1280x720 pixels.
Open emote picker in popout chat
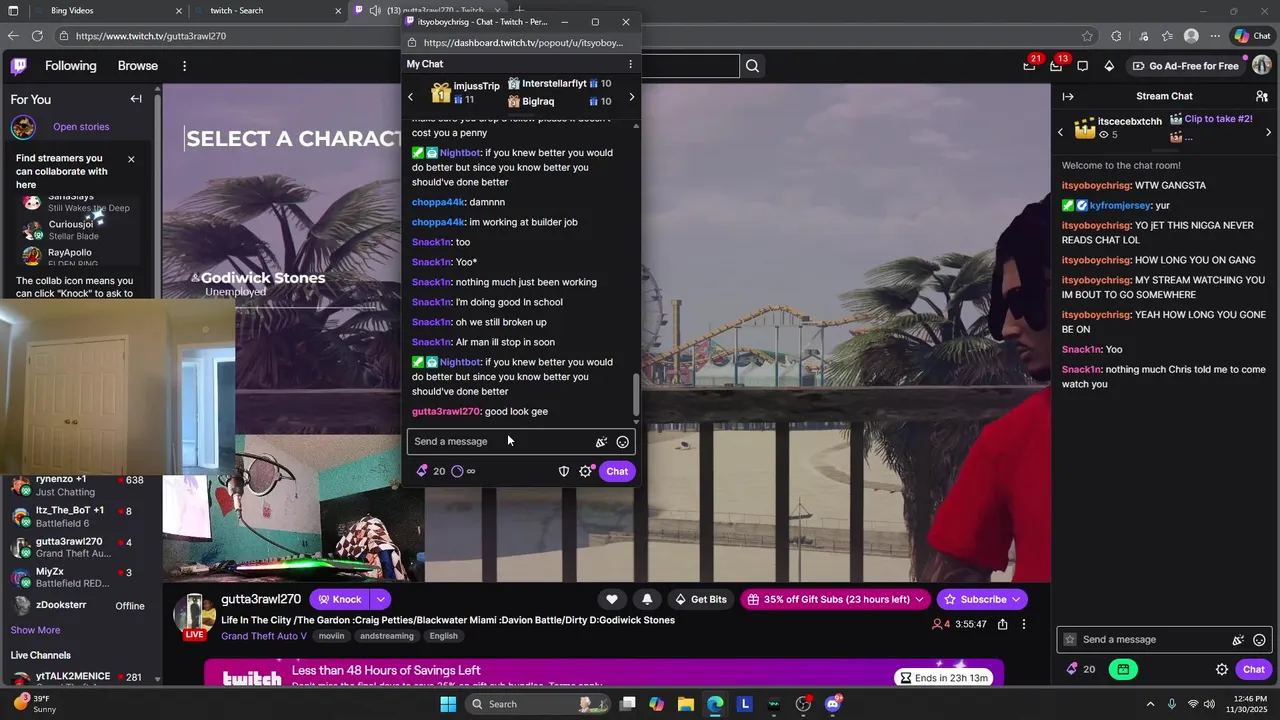pyautogui.click(x=622, y=442)
